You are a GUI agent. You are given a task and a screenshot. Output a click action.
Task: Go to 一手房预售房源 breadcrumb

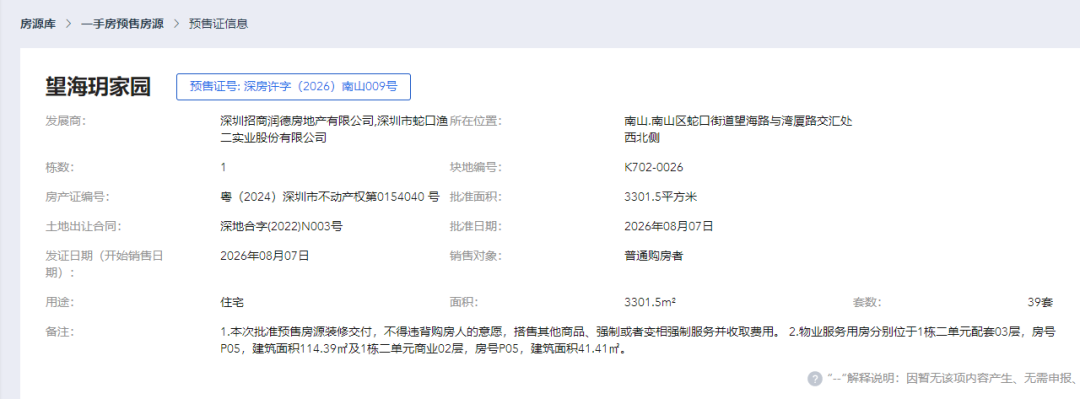(123, 23)
